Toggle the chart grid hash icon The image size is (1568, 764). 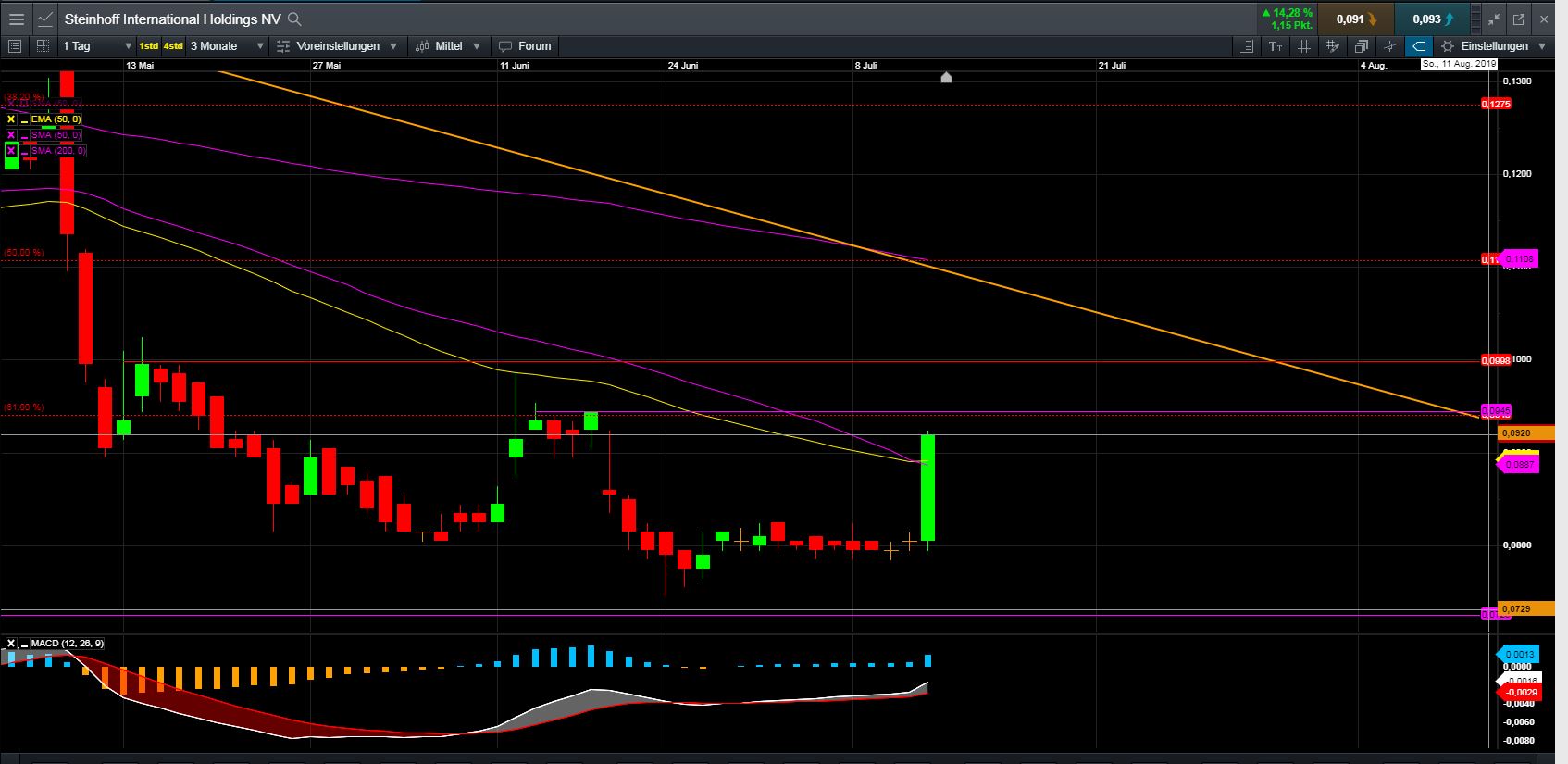tap(1304, 45)
